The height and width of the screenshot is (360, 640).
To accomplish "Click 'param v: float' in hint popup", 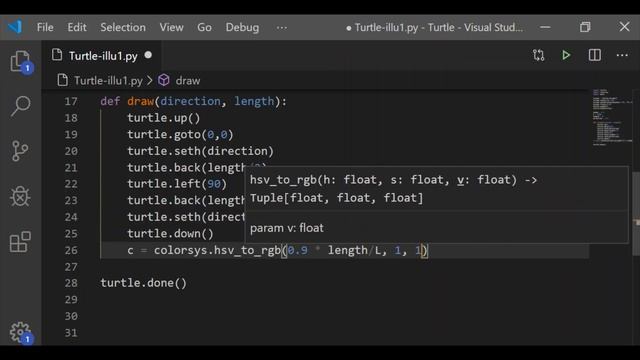I will pyautogui.click(x=287, y=228).
